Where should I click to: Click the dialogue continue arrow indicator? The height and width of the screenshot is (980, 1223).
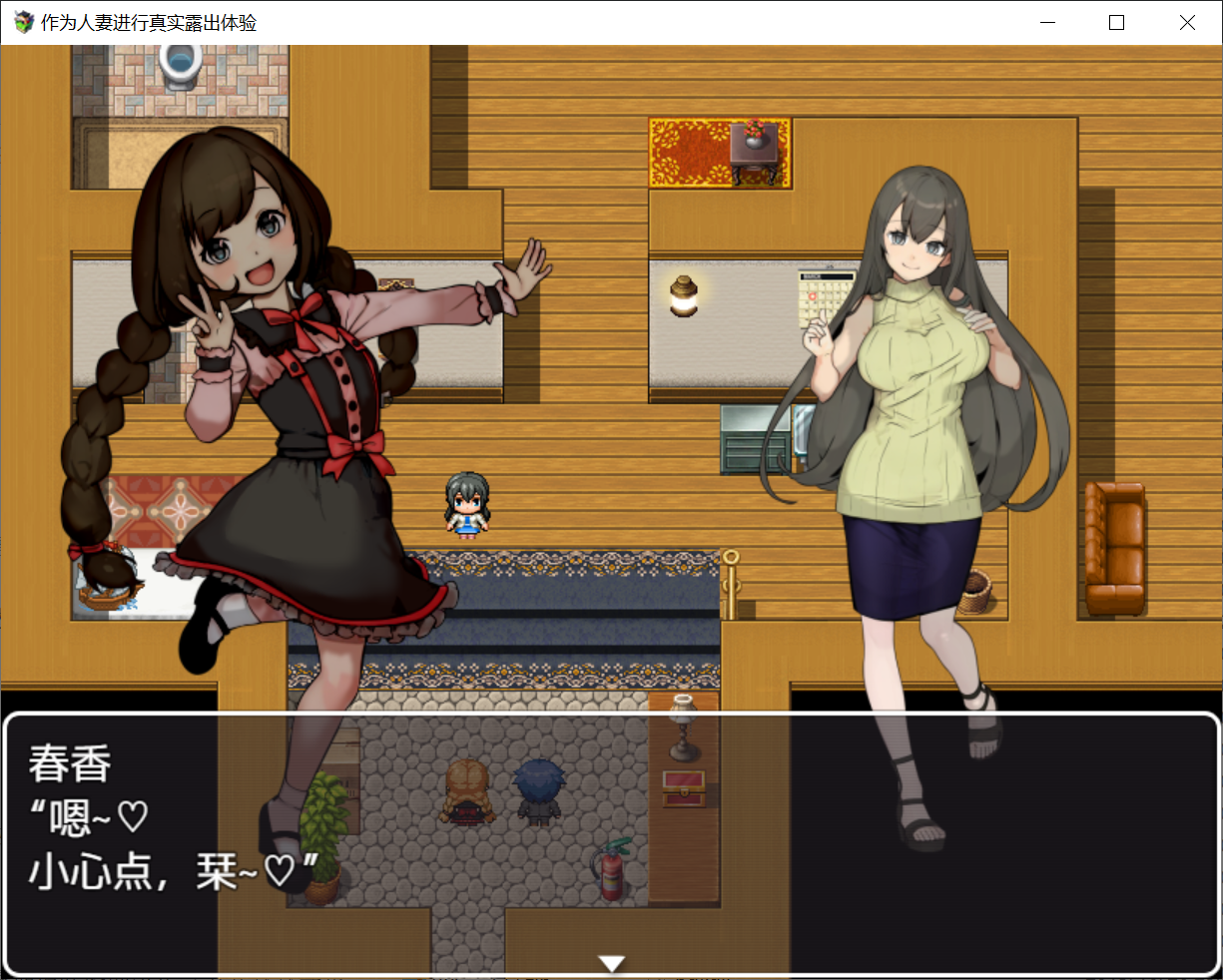tap(611, 963)
